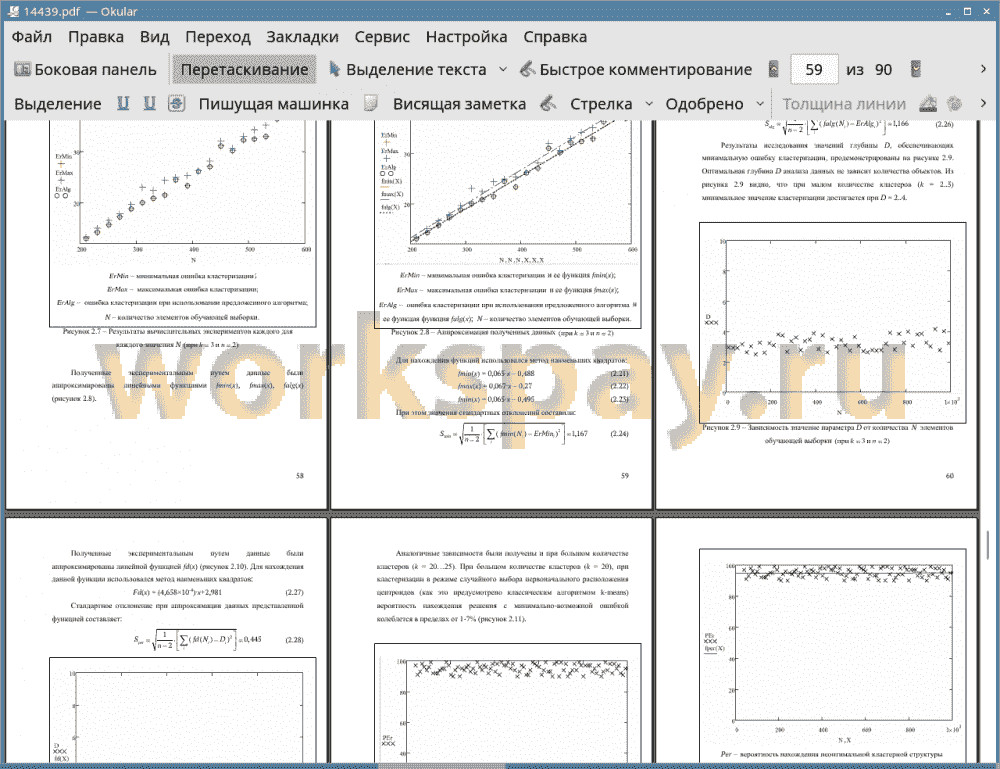Viewport: 1000px width, 769px height.
Task: Click the note icon before Висящая заметка
Action: coord(371,103)
